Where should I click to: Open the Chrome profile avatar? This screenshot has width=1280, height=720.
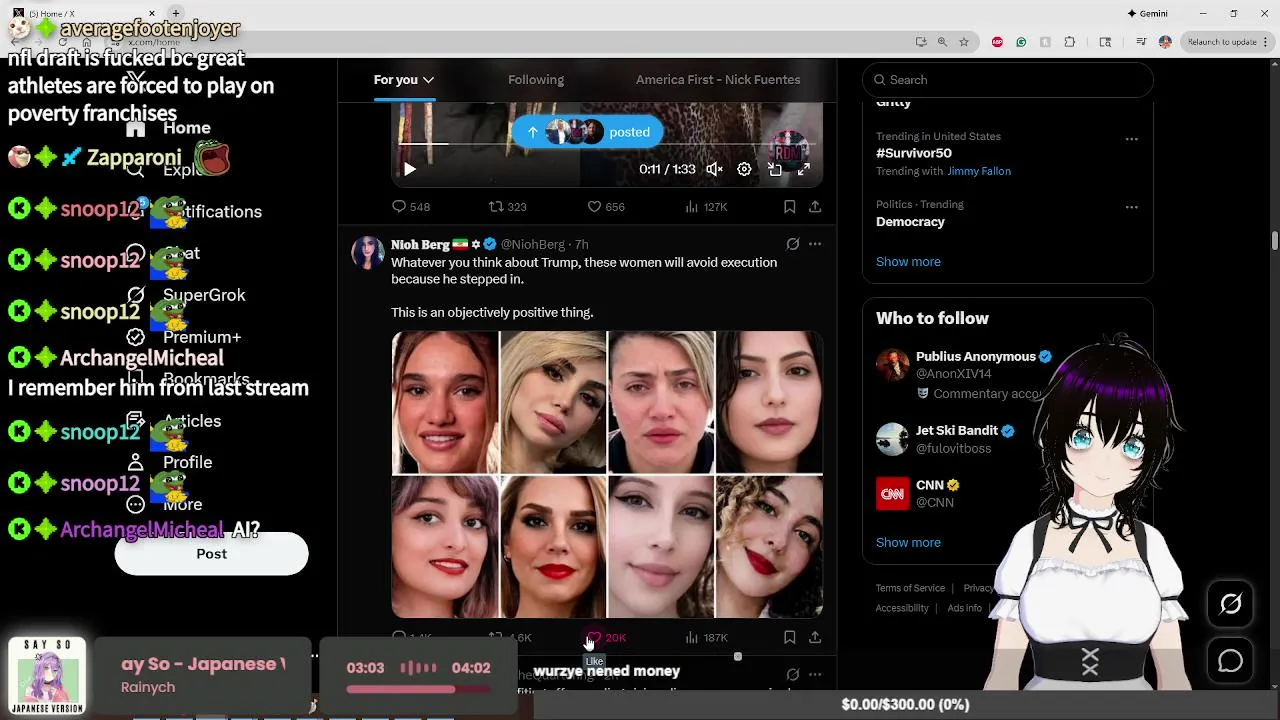[1165, 42]
